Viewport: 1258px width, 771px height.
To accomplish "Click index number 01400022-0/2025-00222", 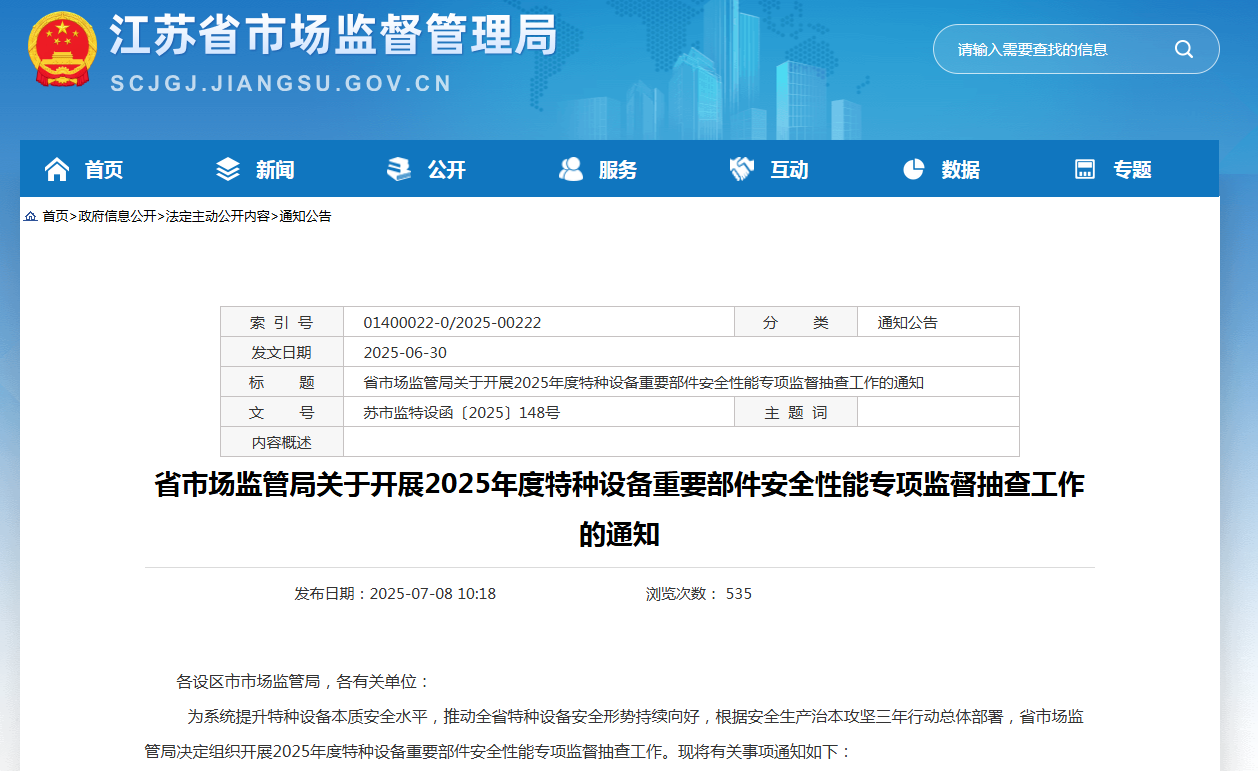I will click(x=452, y=323).
